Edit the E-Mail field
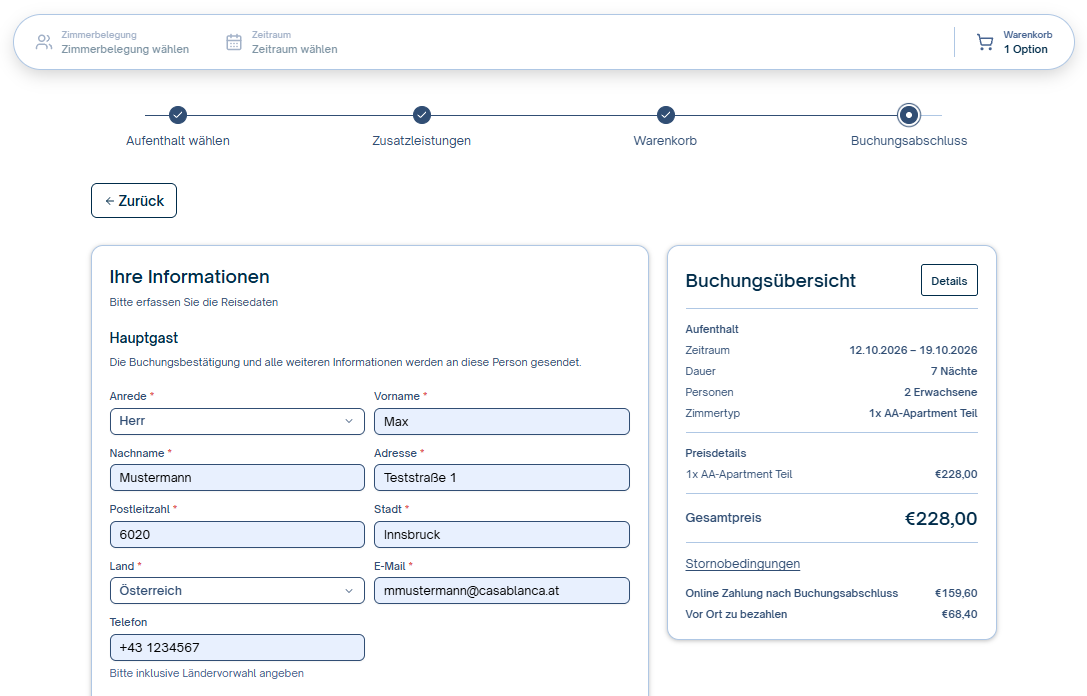 [502, 591]
